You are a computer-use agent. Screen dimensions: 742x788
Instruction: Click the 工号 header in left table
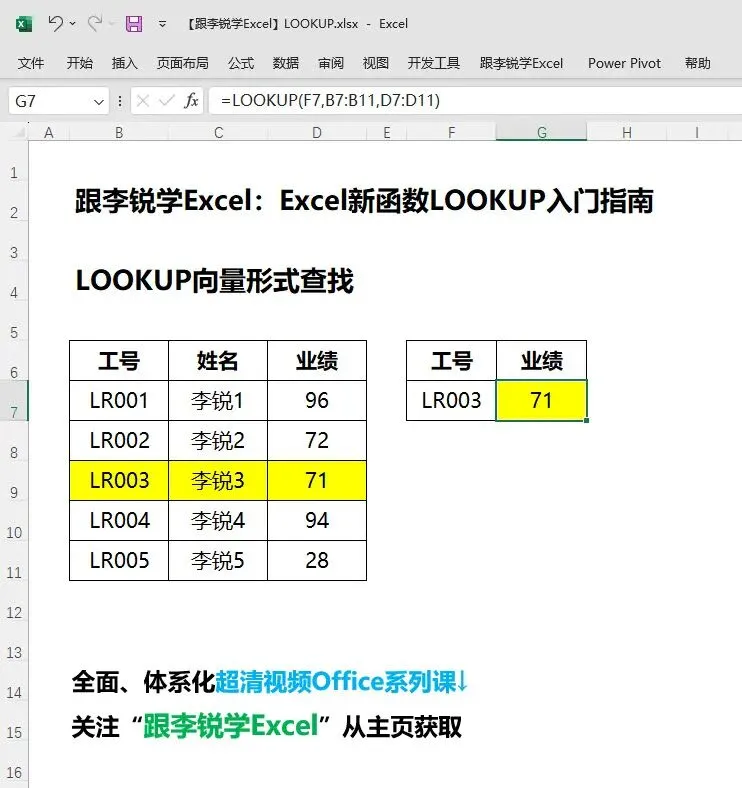(119, 360)
